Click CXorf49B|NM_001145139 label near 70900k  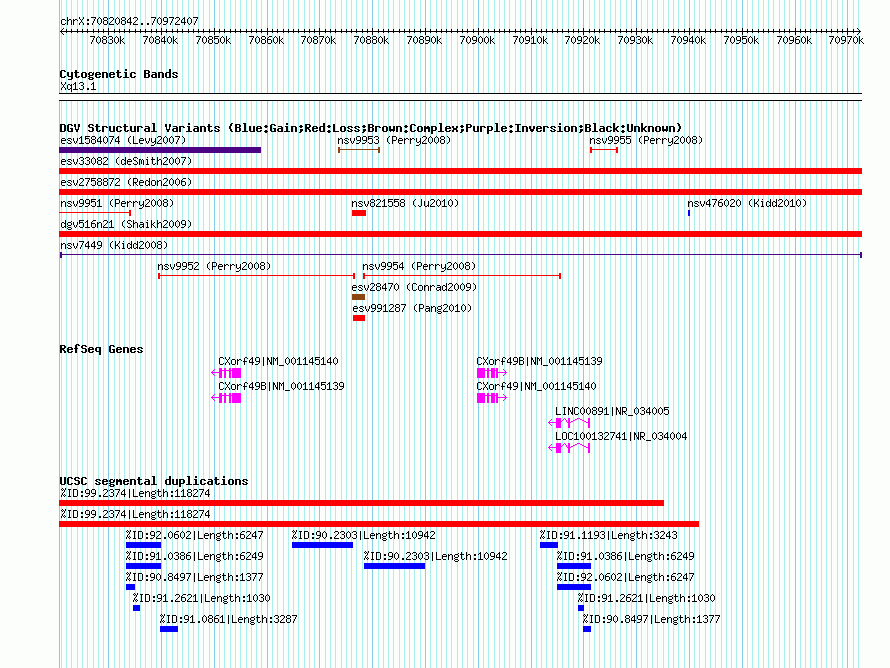(x=539, y=362)
